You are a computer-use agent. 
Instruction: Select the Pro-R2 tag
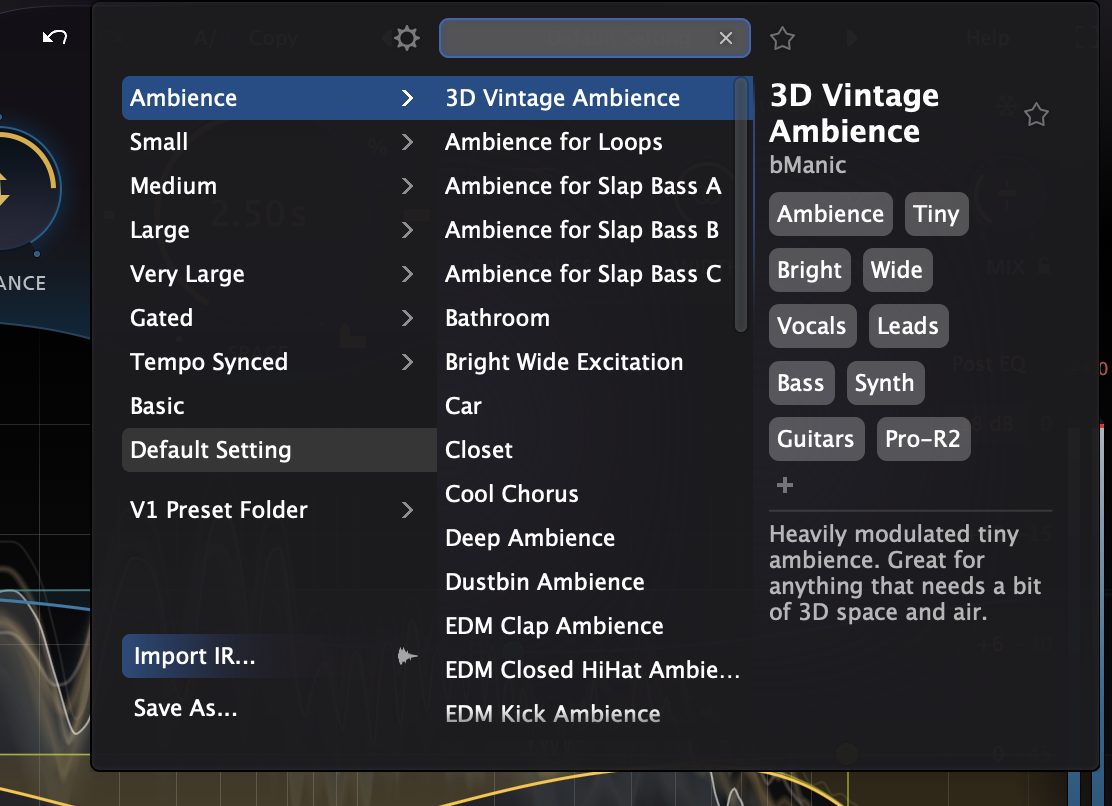pos(922,439)
